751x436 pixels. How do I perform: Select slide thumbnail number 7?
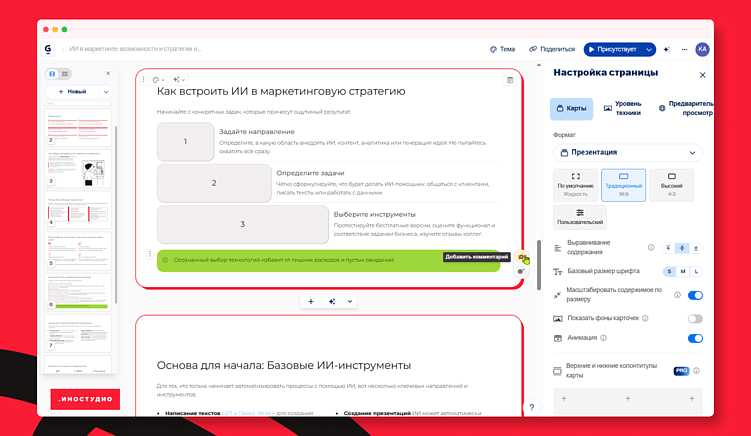pos(78,333)
